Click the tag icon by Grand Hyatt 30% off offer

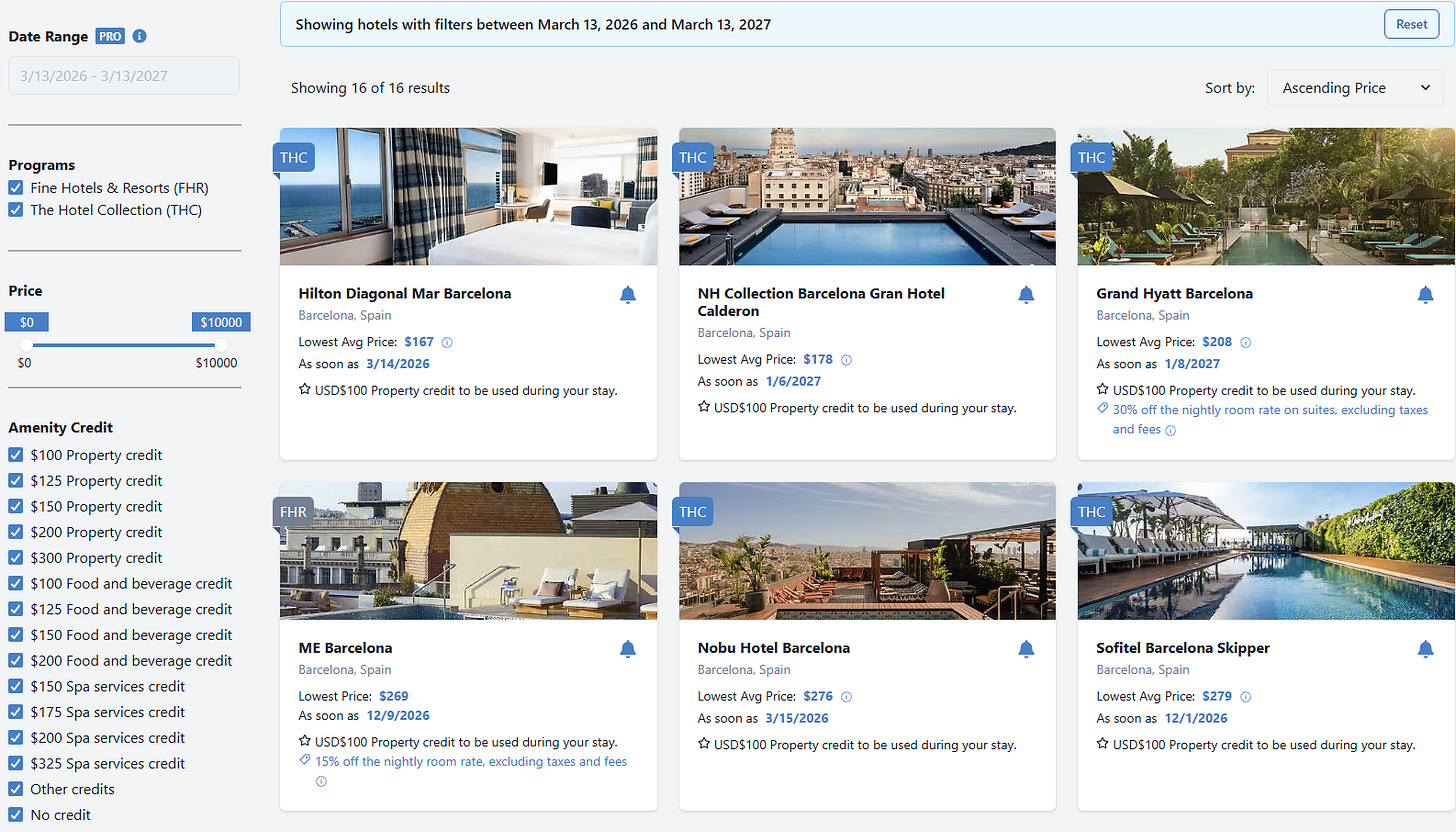click(1102, 409)
